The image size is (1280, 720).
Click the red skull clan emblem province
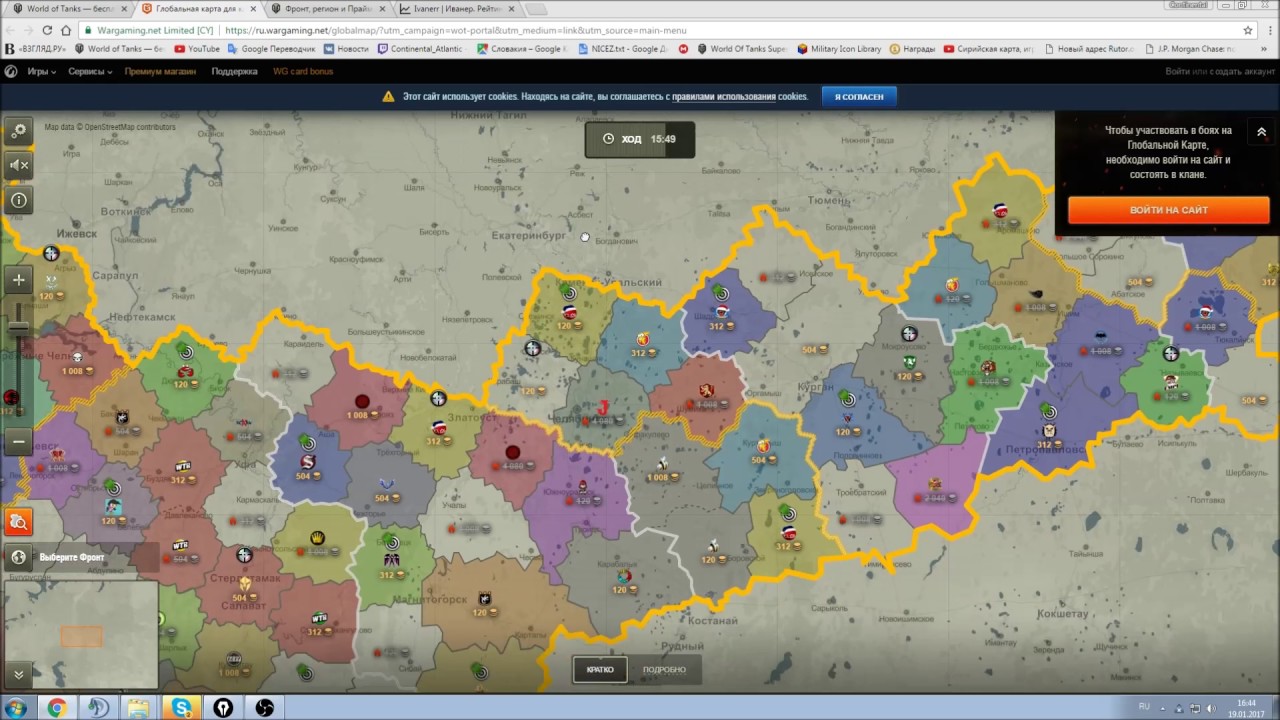[78, 356]
